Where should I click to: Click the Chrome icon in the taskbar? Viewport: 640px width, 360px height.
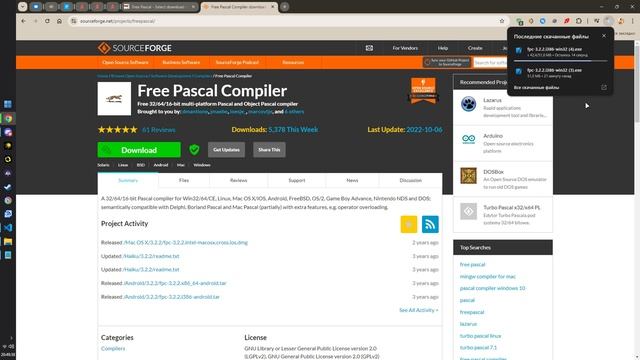[8, 118]
